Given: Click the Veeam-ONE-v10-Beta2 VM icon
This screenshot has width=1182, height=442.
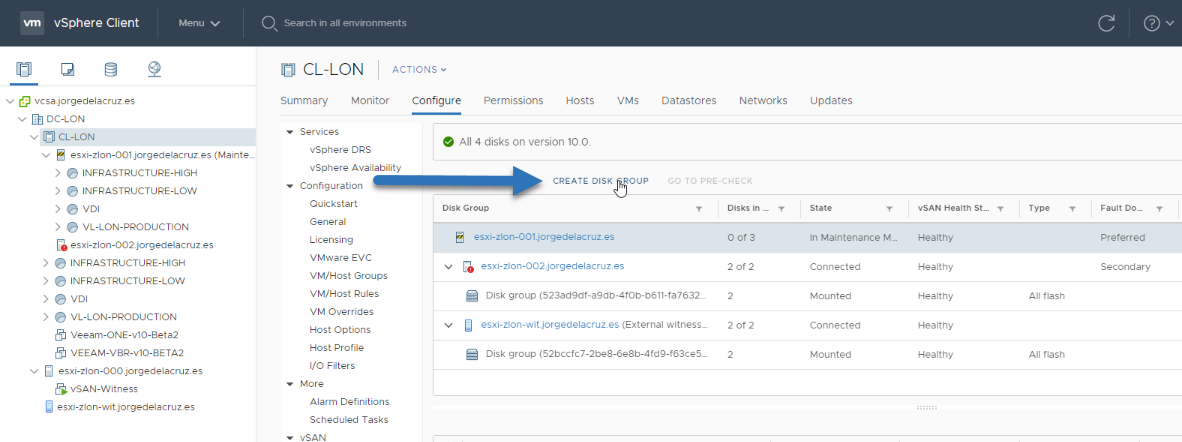Looking at the screenshot, I should tap(61, 335).
